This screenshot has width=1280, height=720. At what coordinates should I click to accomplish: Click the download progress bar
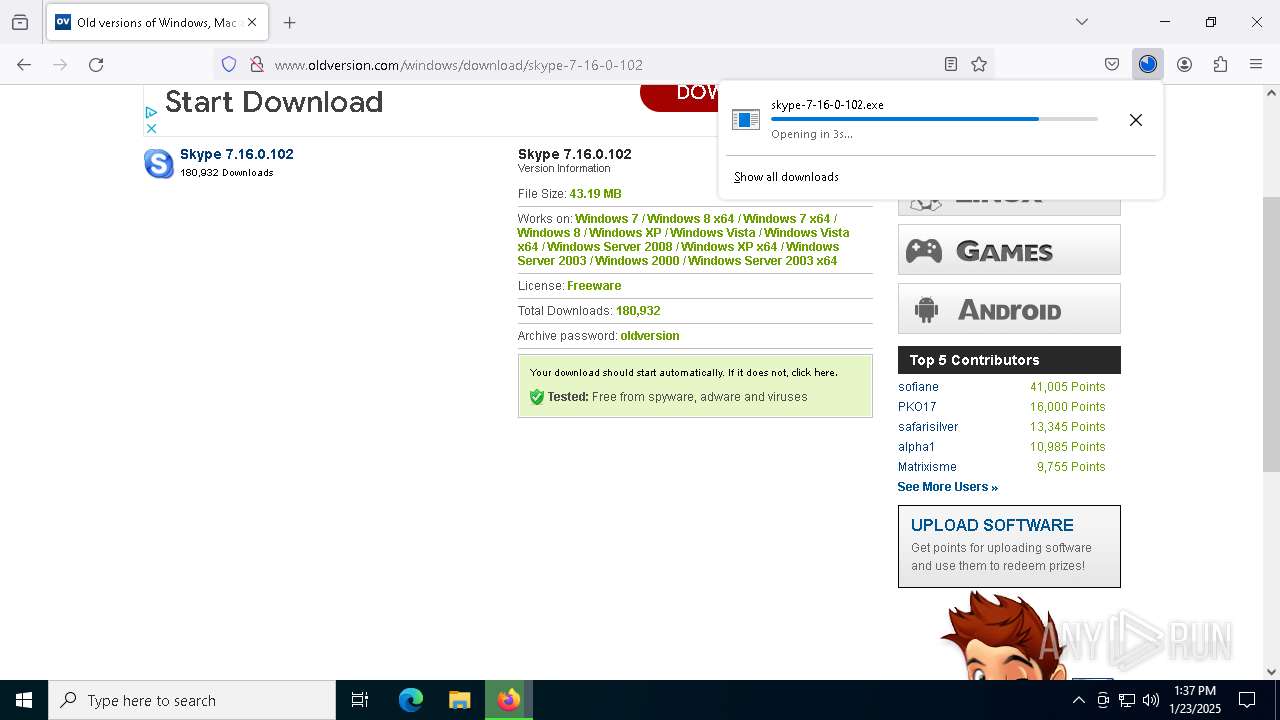(x=934, y=119)
